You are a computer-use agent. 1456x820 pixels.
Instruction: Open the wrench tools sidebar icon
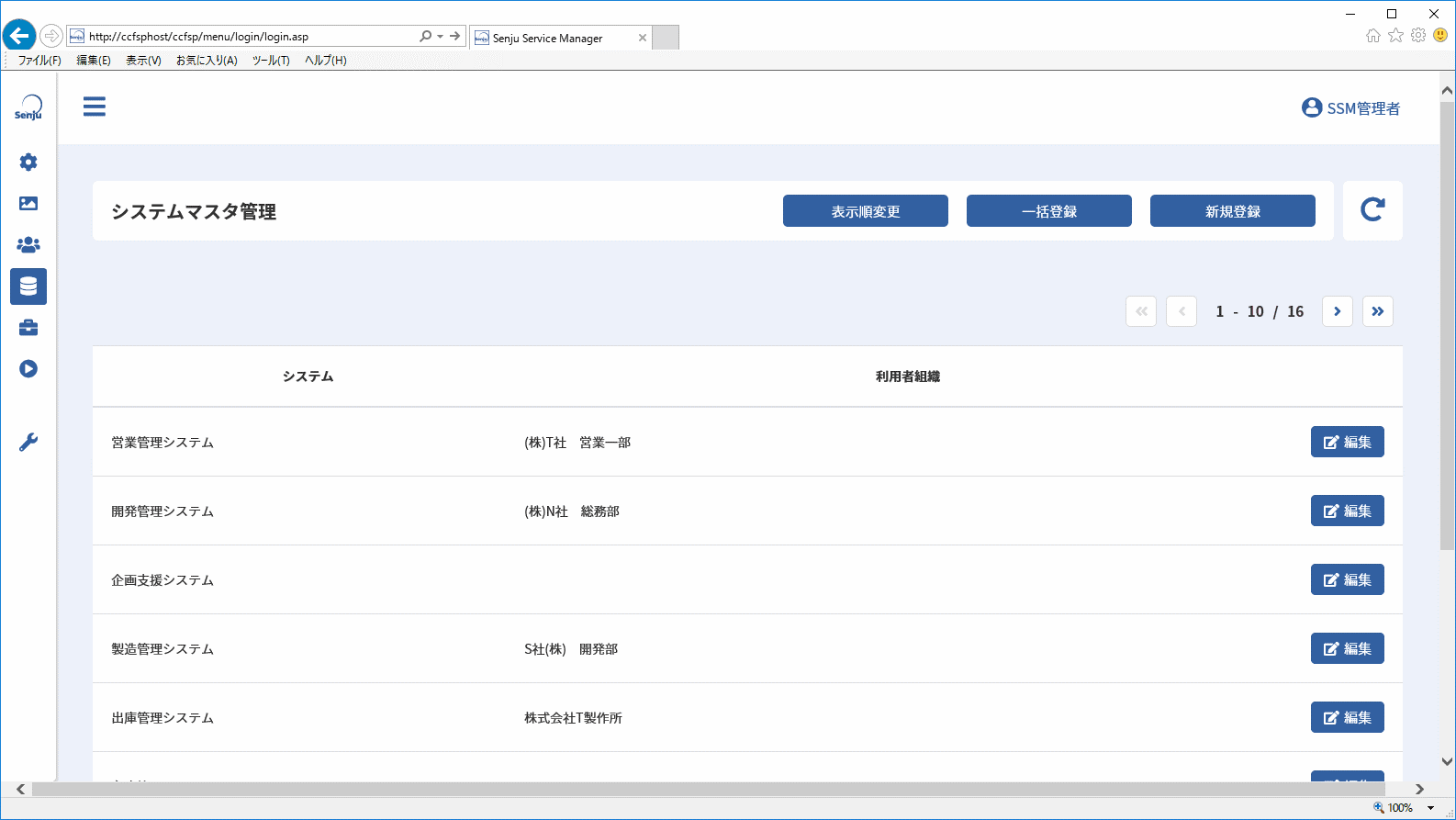pos(28,443)
